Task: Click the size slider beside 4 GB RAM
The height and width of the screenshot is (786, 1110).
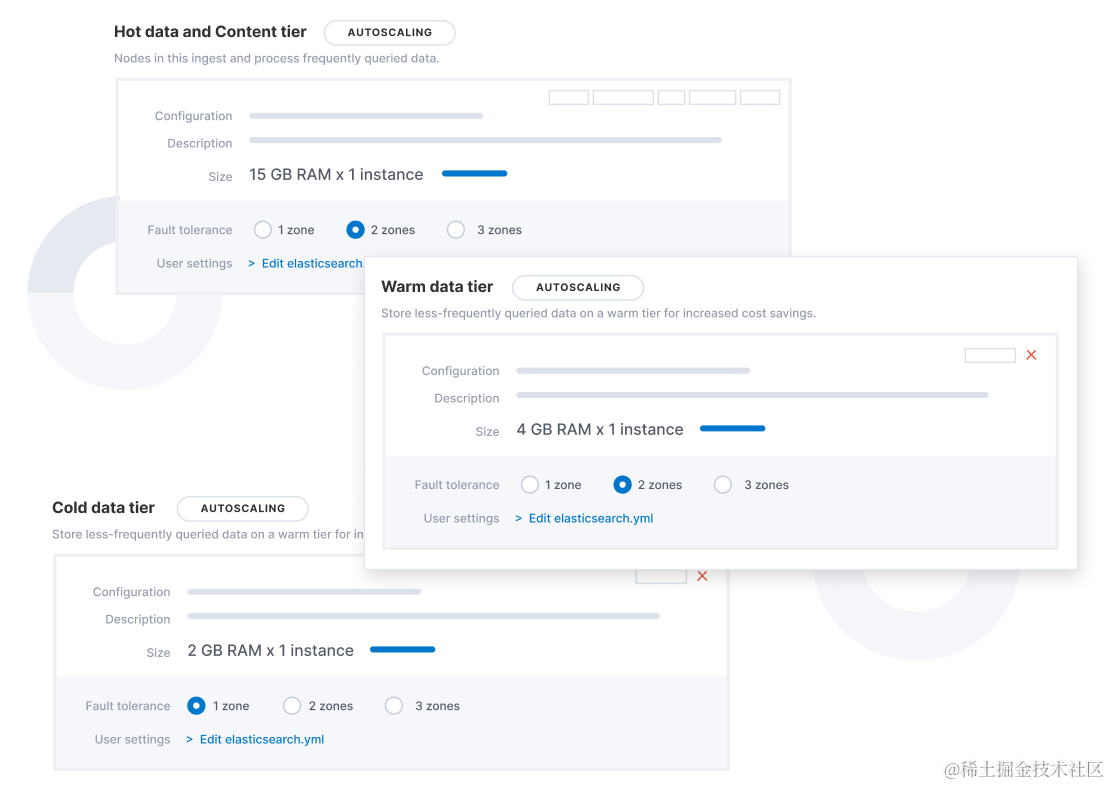Action: pyautogui.click(x=732, y=428)
